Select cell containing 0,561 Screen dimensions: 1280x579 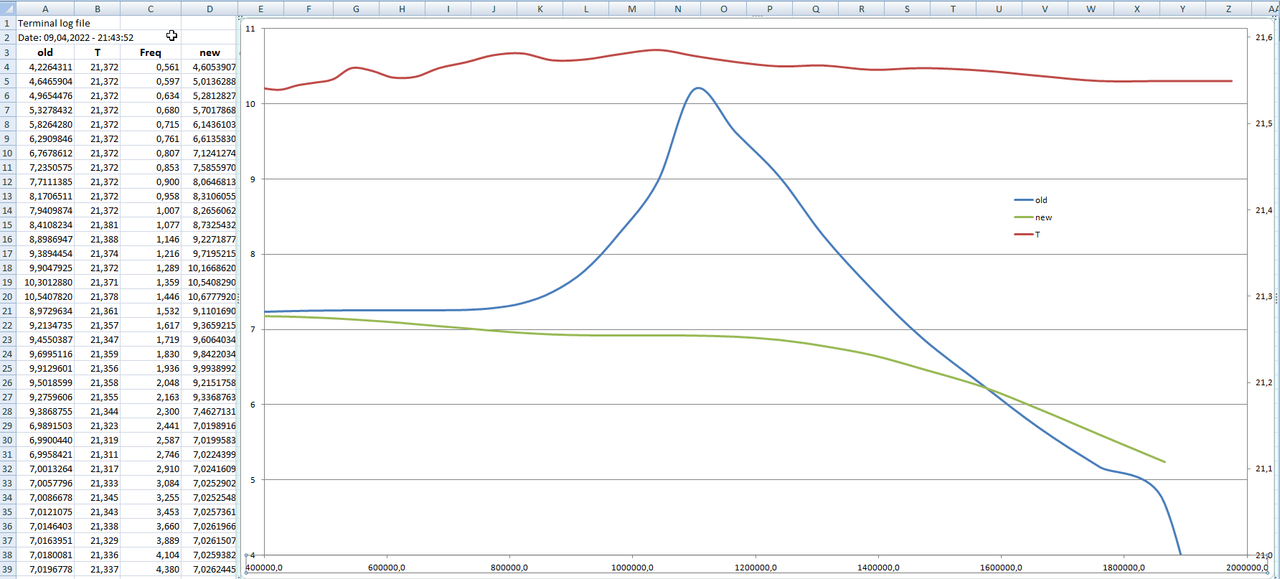(x=150, y=67)
